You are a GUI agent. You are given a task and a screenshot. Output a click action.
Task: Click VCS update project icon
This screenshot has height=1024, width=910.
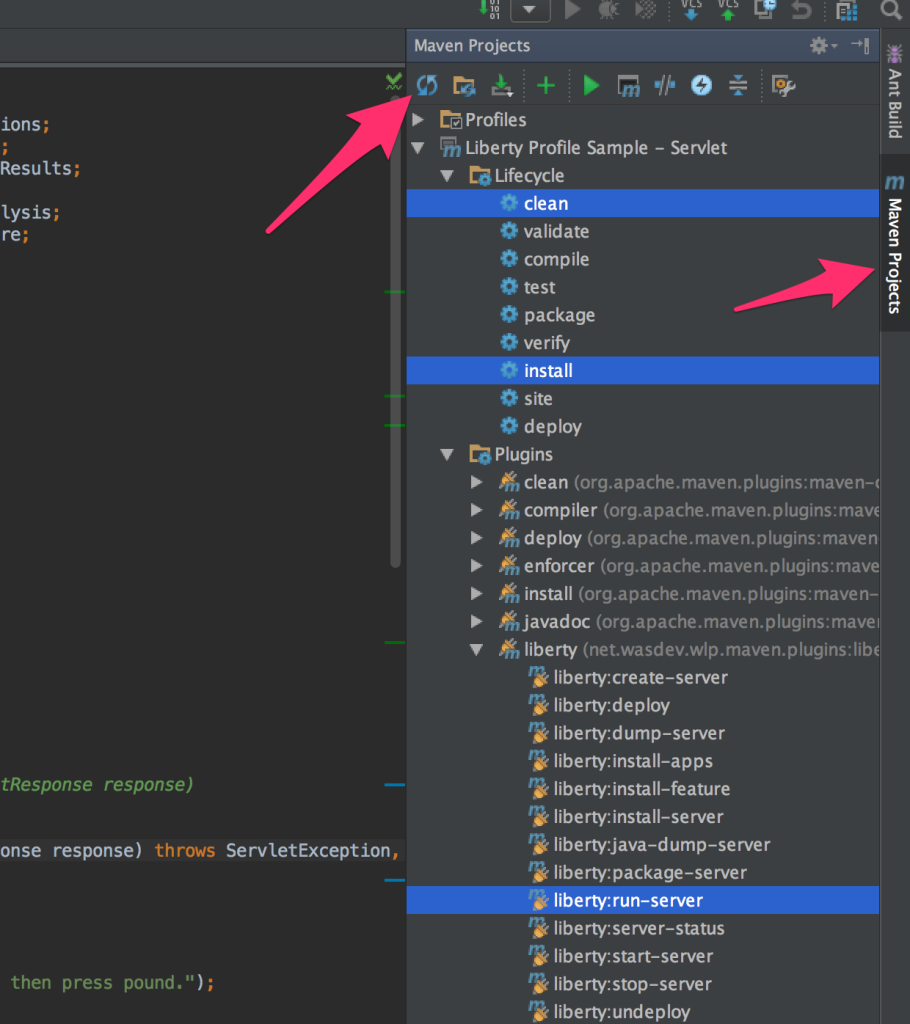click(691, 10)
